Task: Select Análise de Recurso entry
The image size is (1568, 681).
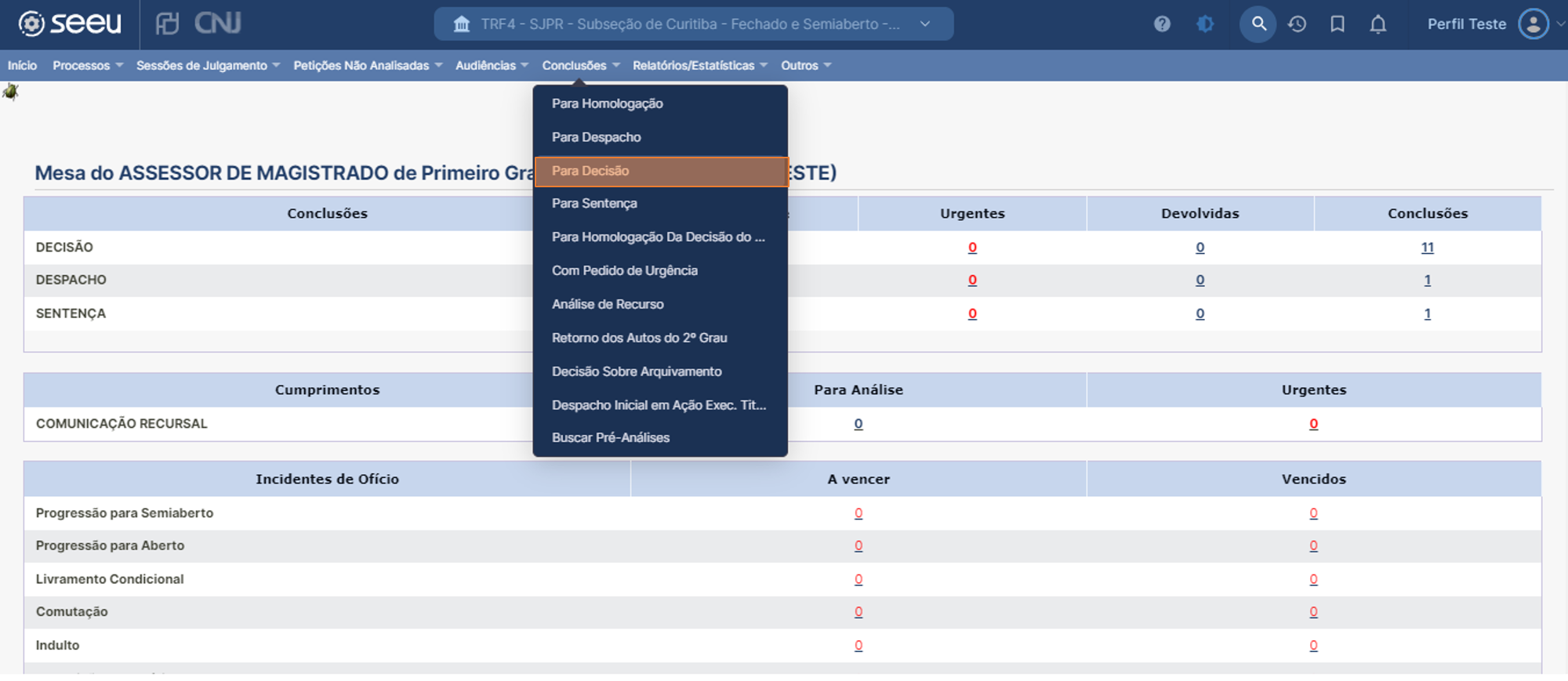Action: [x=660, y=304]
